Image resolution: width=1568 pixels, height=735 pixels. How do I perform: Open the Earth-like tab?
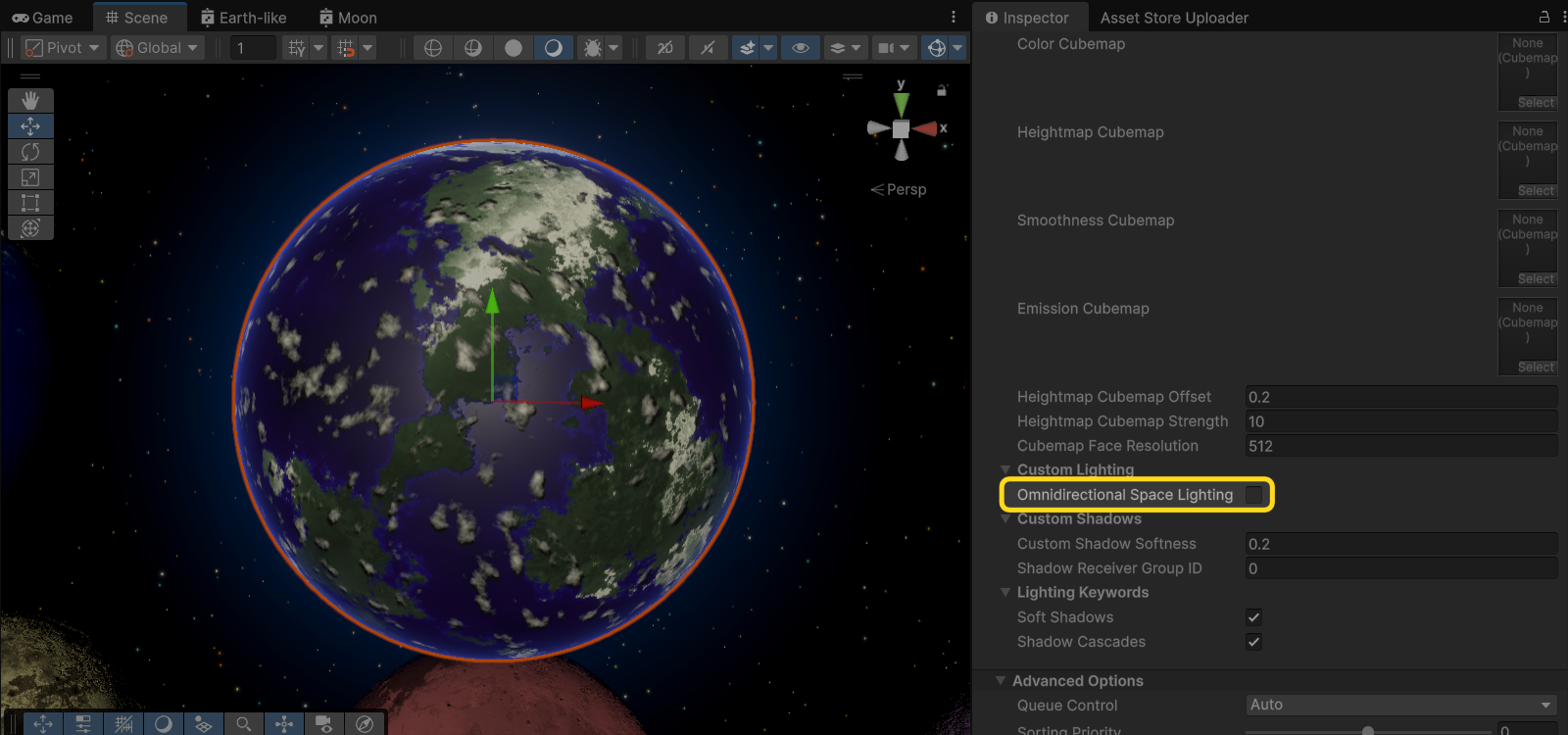coord(243,18)
